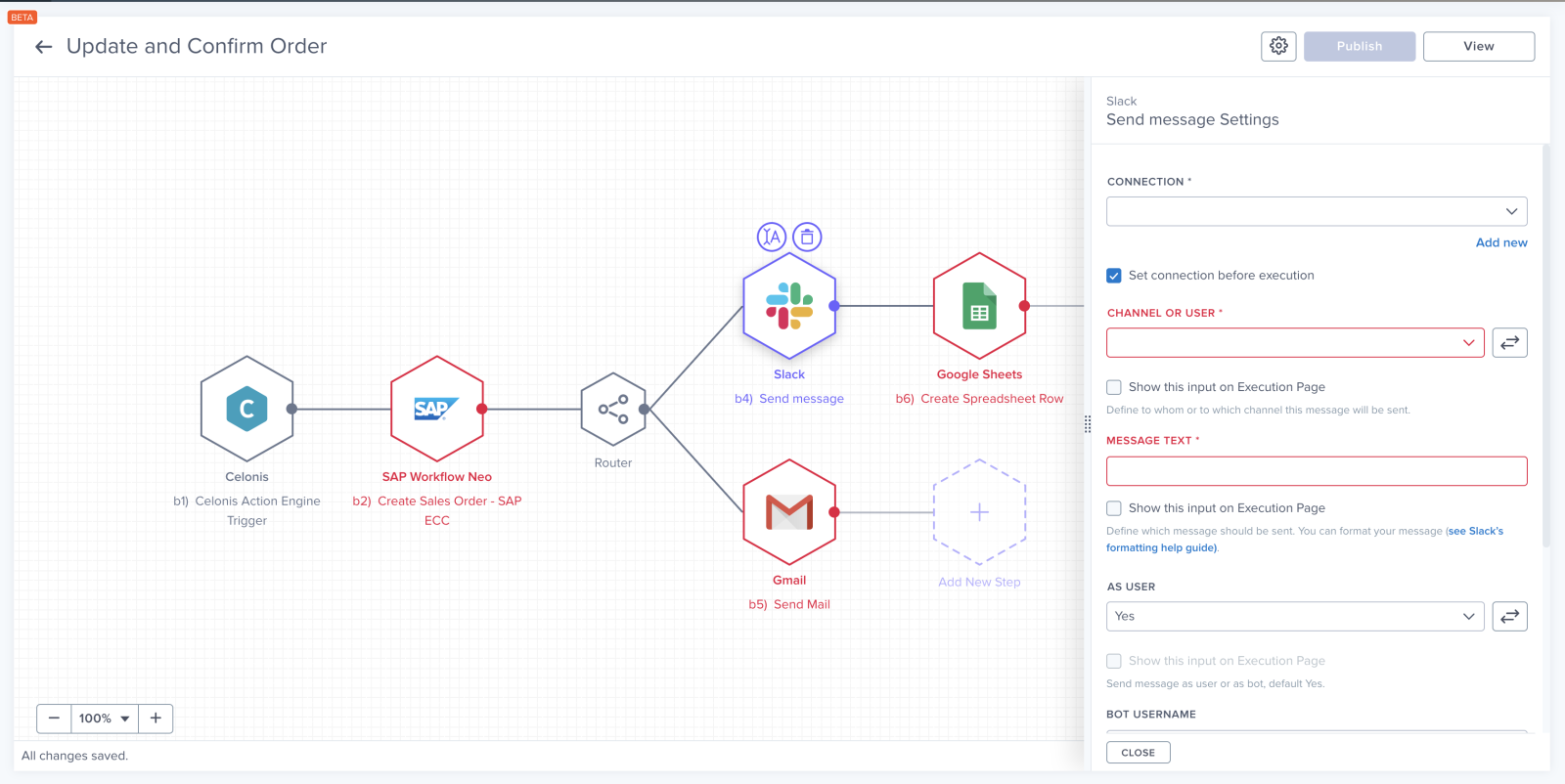Select the Slack module hexagon

[789, 306]
